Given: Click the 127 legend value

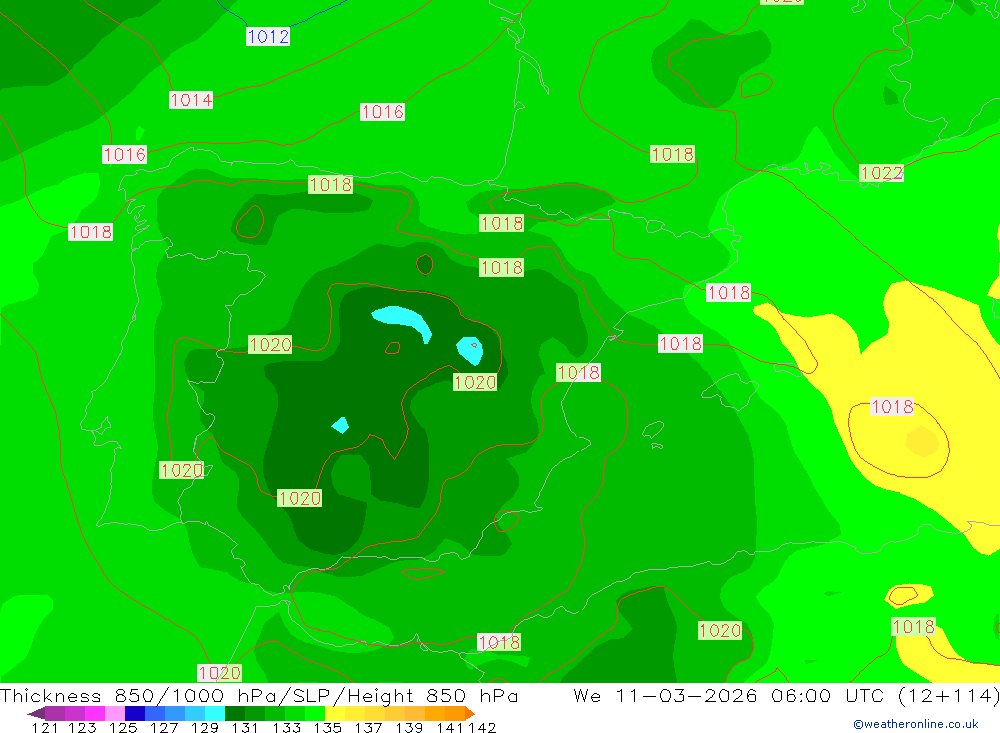Looking at the screenshot, I should tap(164, 727).
